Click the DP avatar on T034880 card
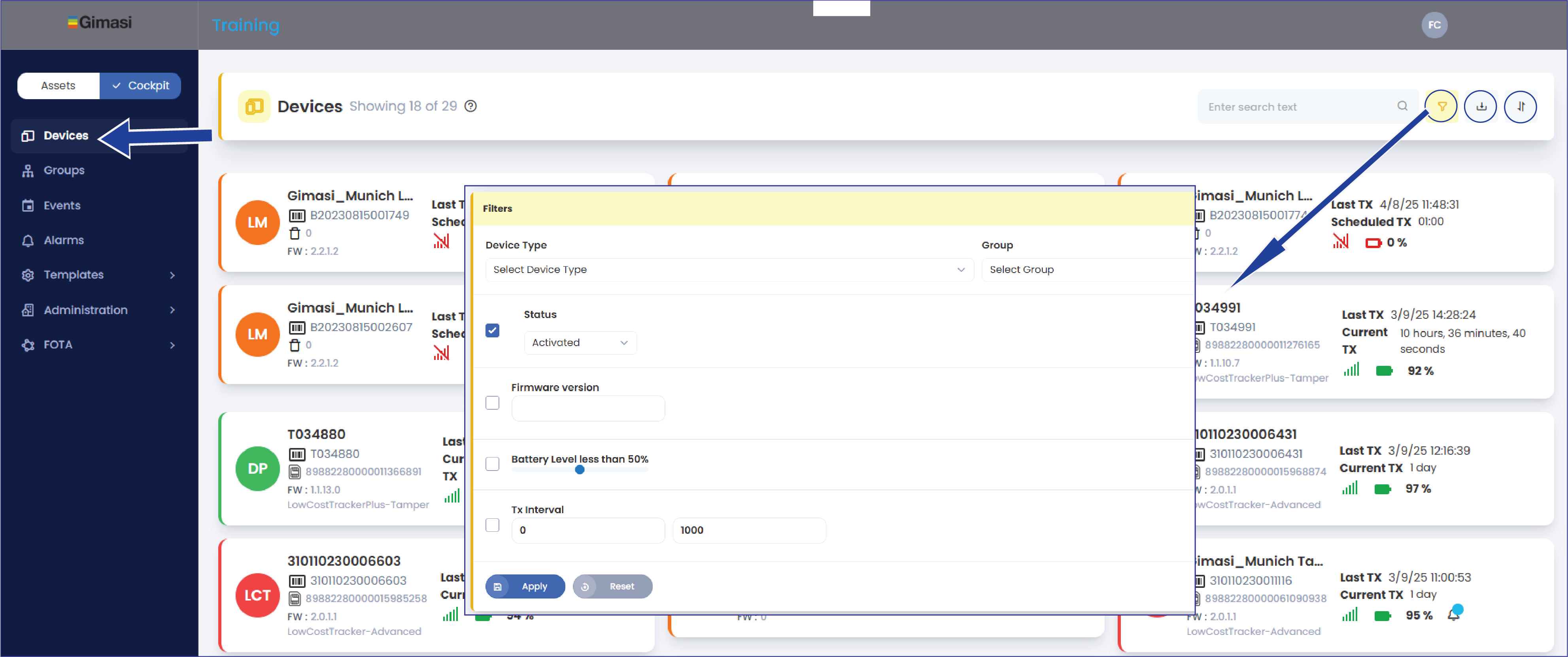Viewport: 1568px width, 657px height. (257, 469)
